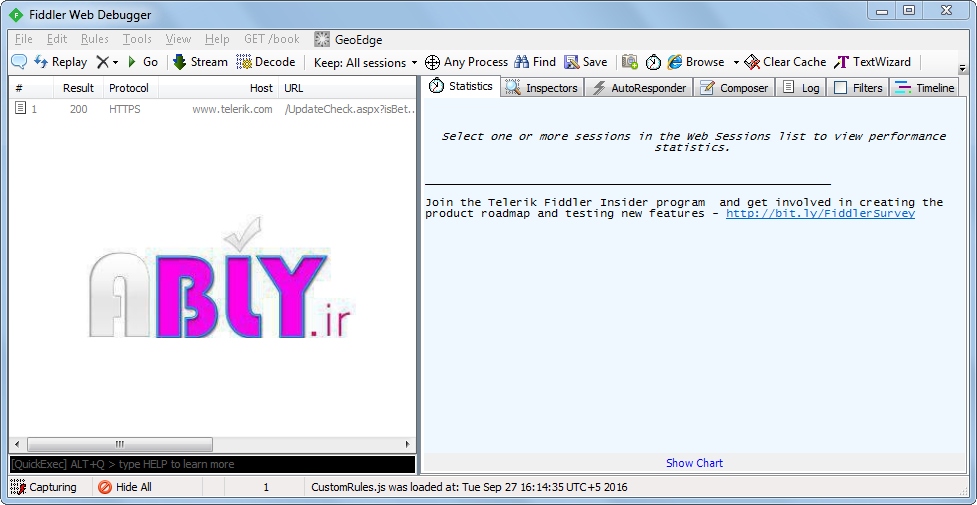Click Any Process target picker

point(467,62)
